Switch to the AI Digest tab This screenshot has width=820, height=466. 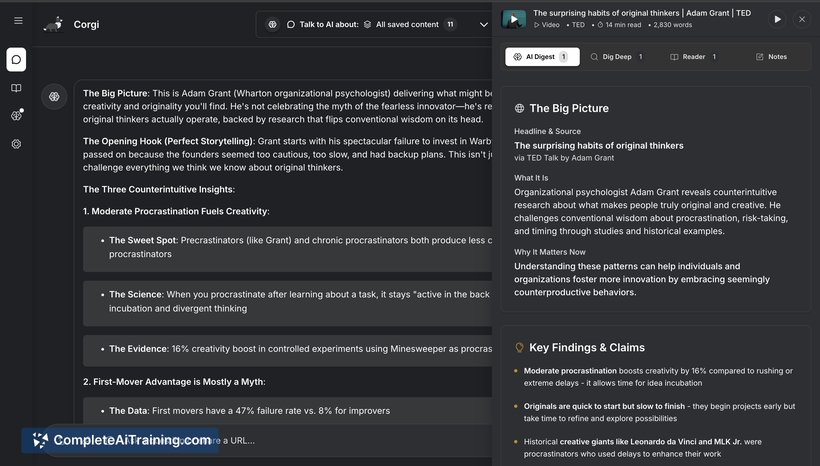pos(542,56)
